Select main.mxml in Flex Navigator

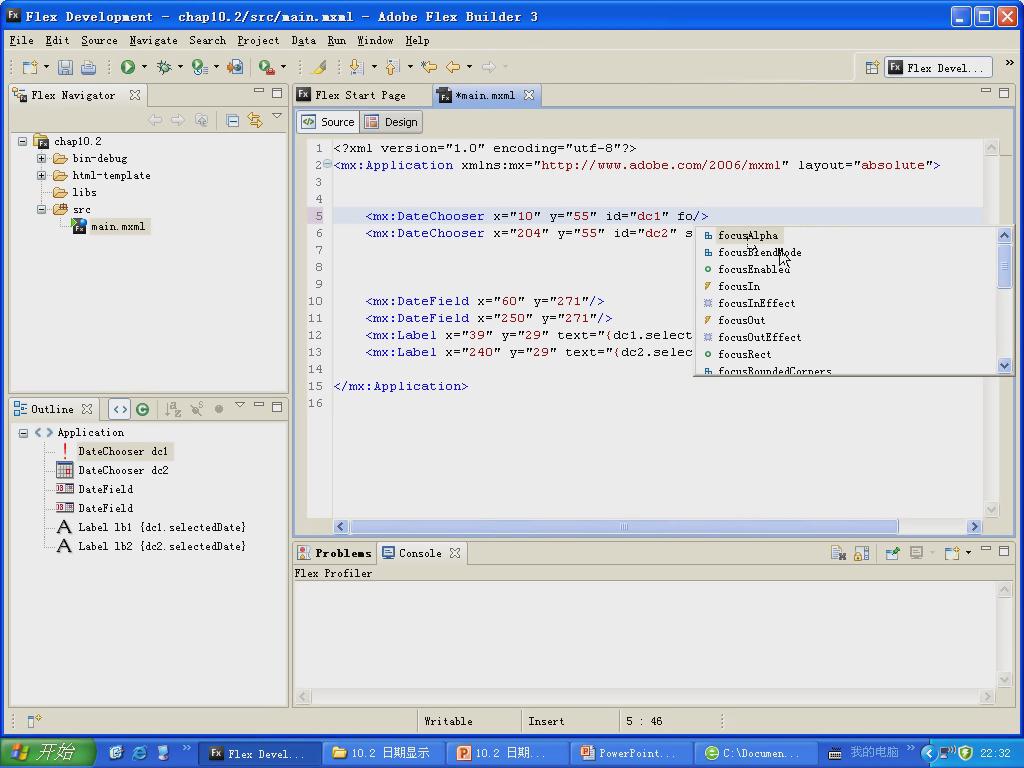pyautogui.click(x=118, y=227)
